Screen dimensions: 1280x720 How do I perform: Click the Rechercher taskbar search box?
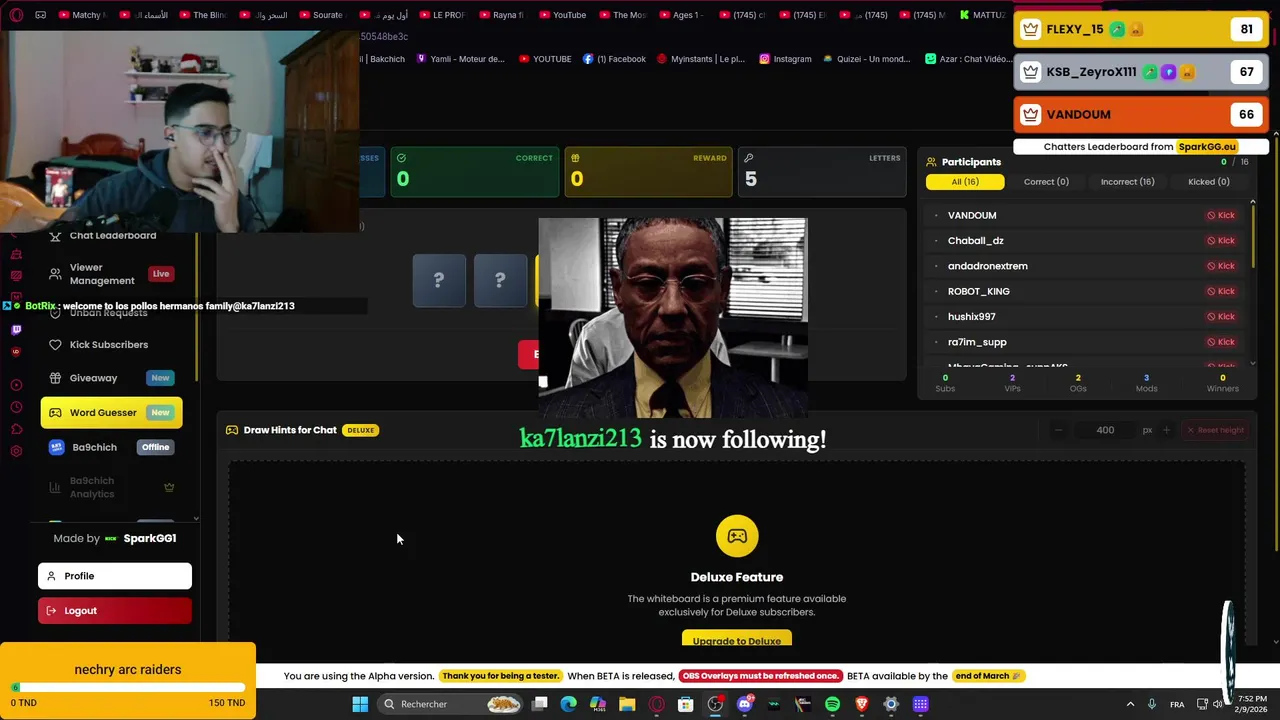[x=452, y=704]
